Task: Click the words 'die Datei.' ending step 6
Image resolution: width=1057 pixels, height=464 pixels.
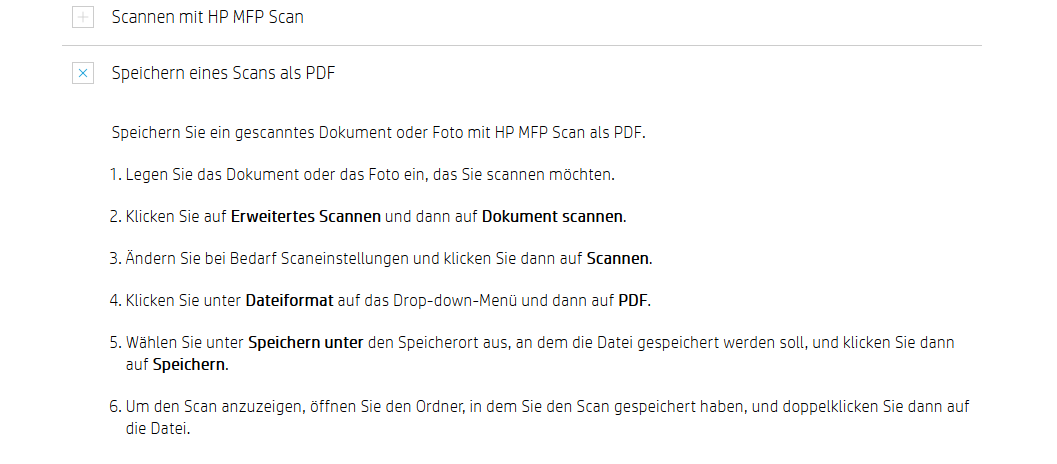Action: (158, 428)
